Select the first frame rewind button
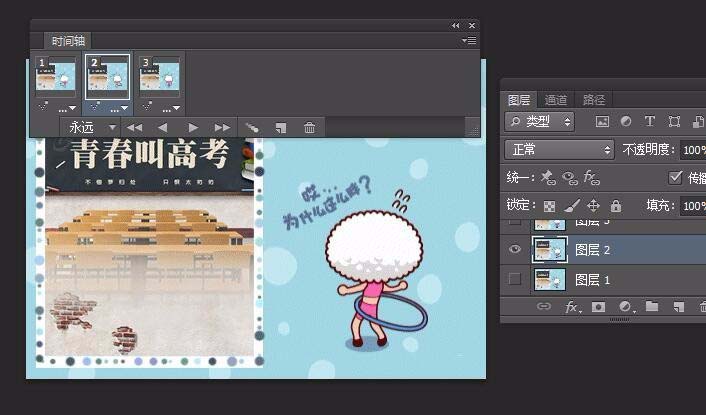The width and height of the screenshot is (706, 415). [x=134, y=128]
